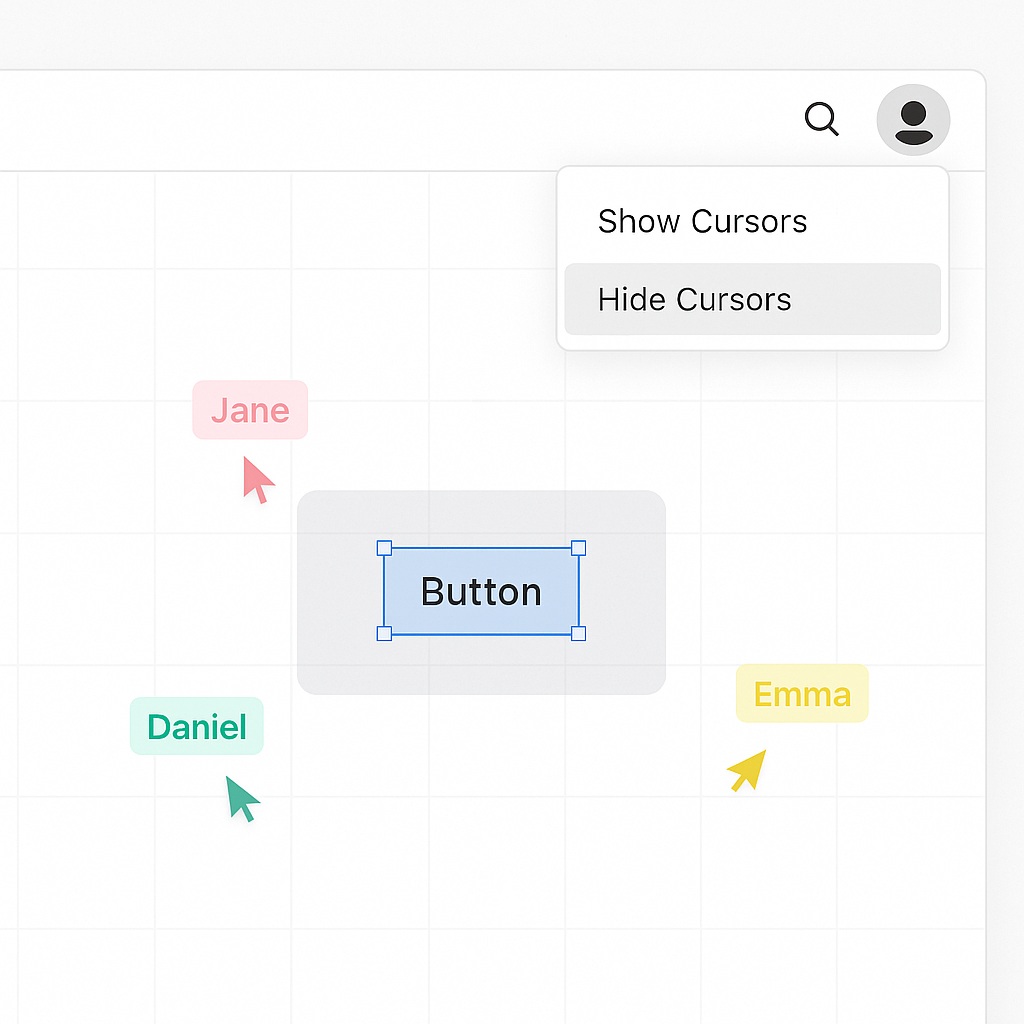This screenshot has width=1024, height=1024.
Task: Select Daniel's green name label
Action: point(196,727)
